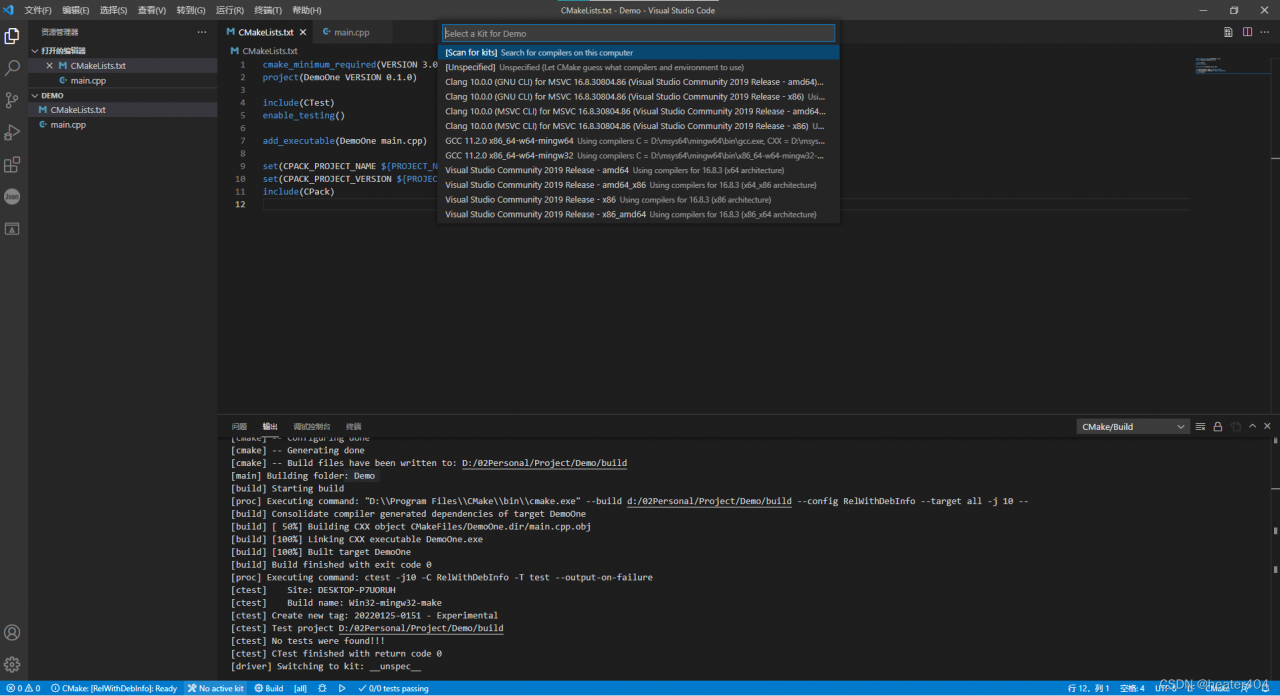Open main.cpp from the open editors list

coord(122,80)
